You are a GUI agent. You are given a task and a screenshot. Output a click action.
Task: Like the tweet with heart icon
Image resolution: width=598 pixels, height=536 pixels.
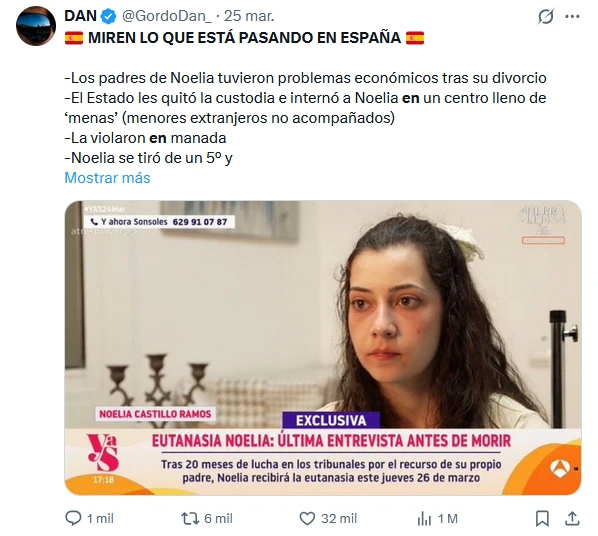pos(307,518)
